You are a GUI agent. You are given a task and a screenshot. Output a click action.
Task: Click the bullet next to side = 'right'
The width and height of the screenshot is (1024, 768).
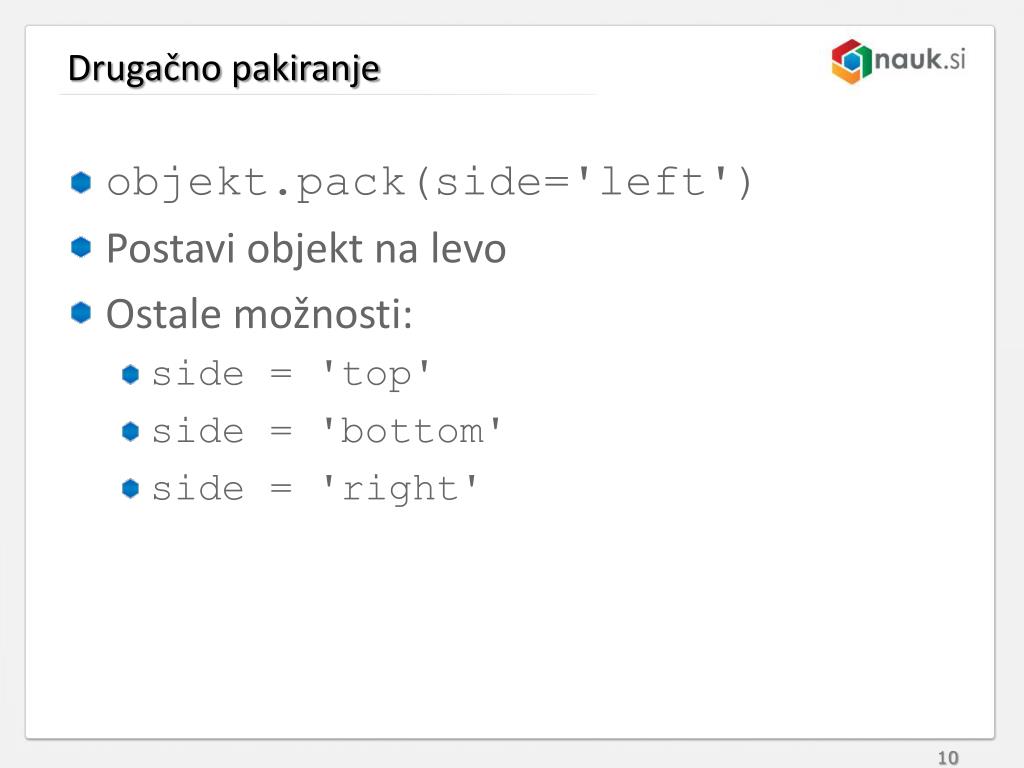[131, 488]
